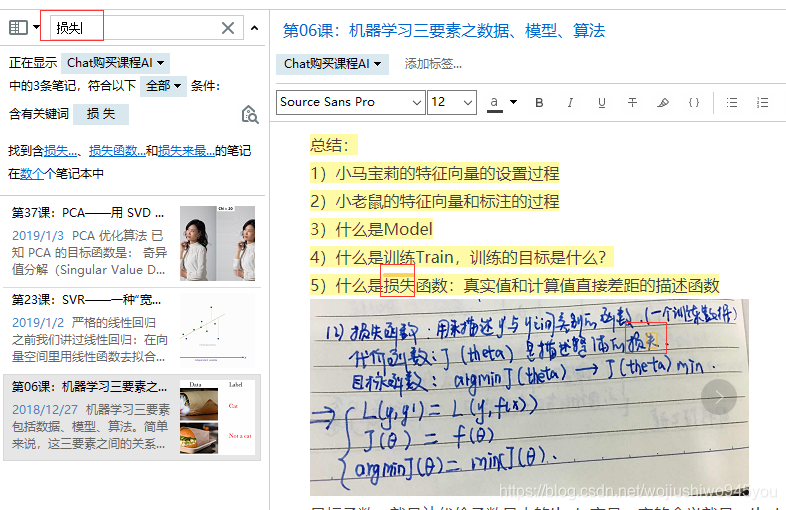This screenshot has width=786, height=510.
Task: Click the scatter plot thumbnail of SVR note
Action: (218, 330)
